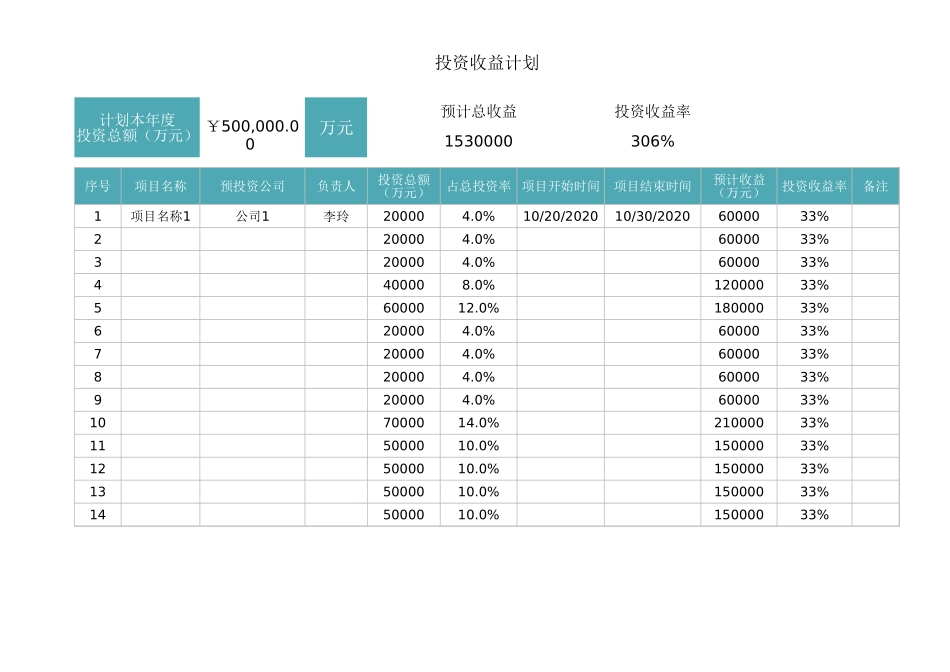Click the 项目结束时间 column header
Viewport: 950px width, 672px height.
(653, 186)
